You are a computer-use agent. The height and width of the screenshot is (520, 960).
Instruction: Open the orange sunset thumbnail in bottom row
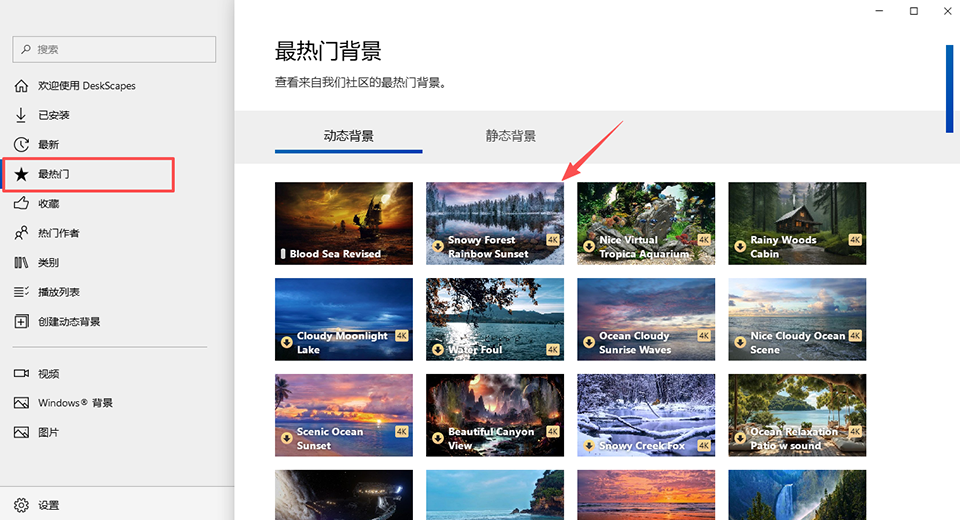[646, 495]
